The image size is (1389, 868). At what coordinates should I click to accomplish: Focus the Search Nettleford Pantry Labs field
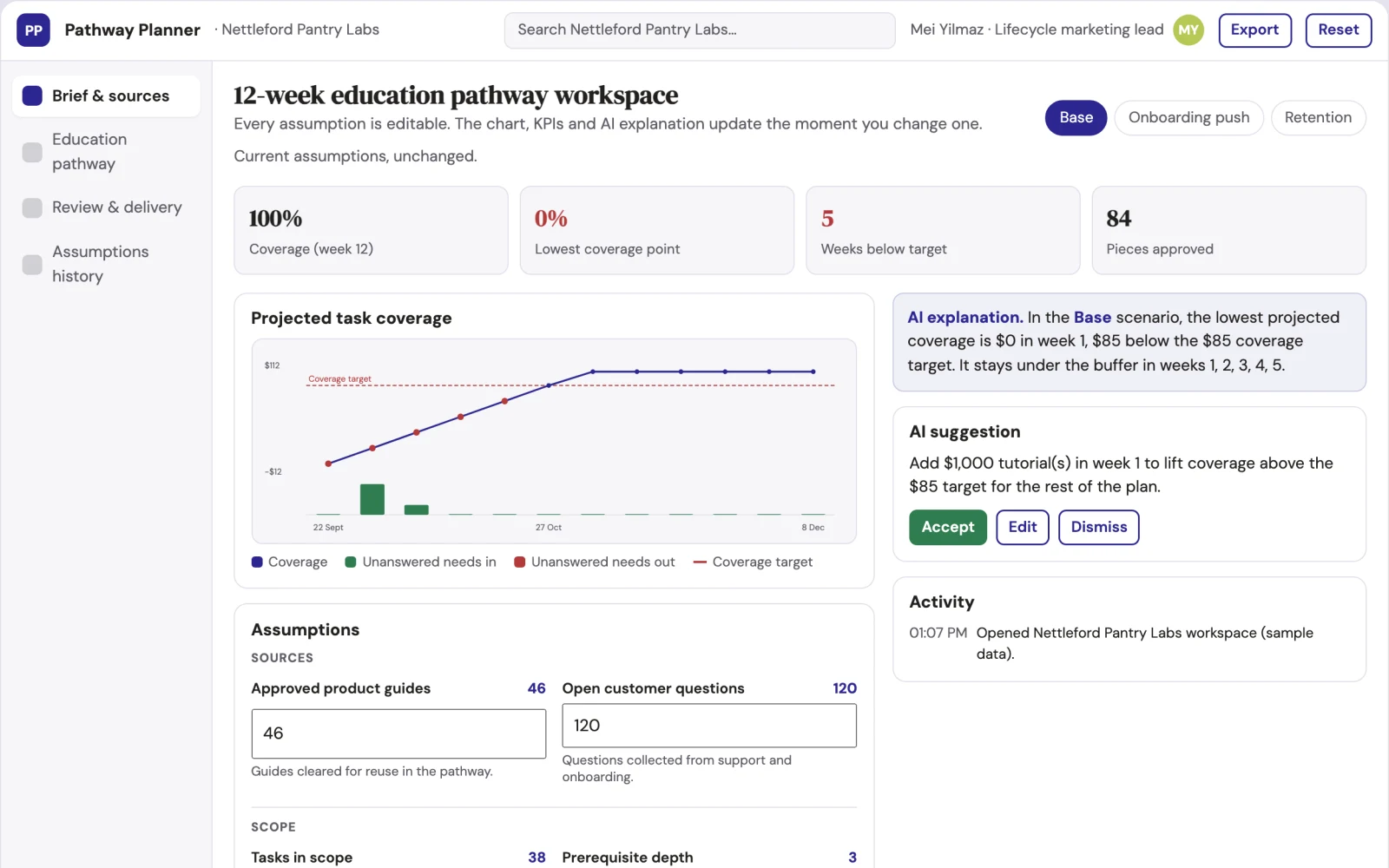click(x=700, y=30)
